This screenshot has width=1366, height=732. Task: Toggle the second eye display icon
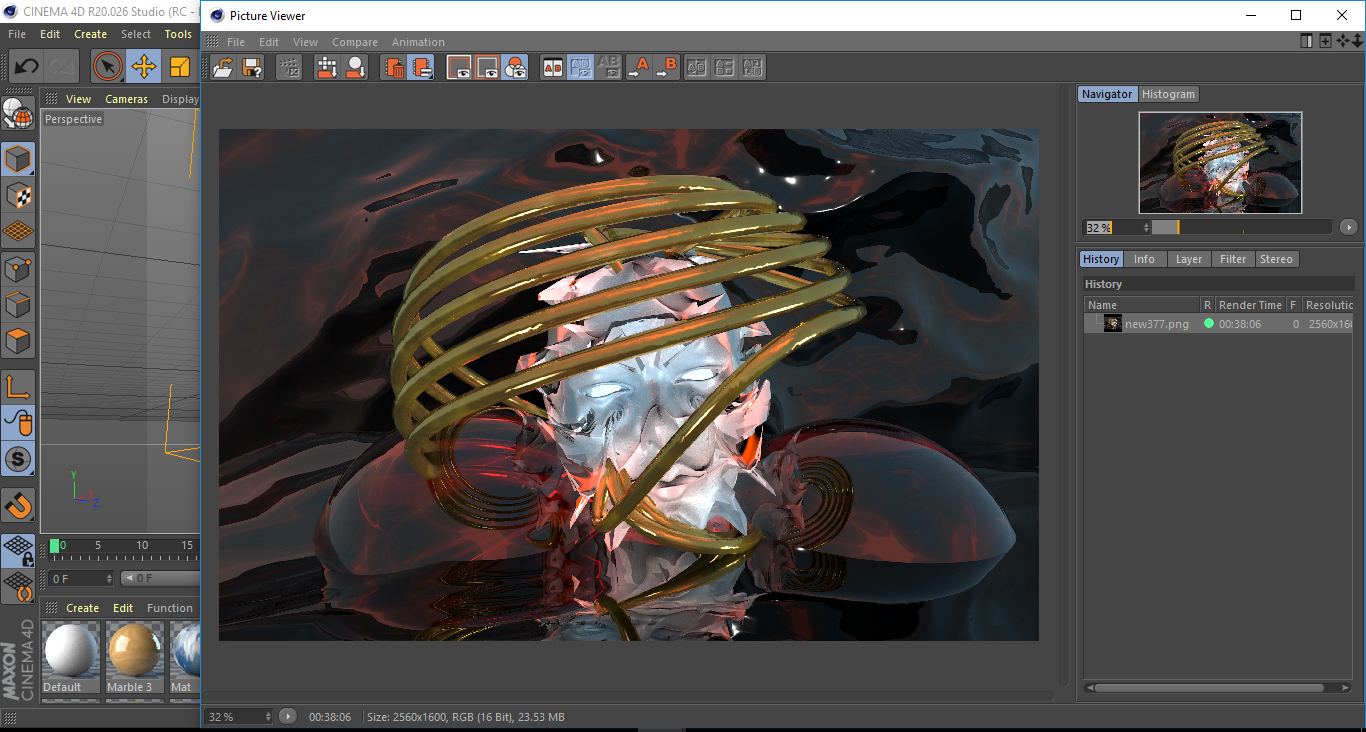487,67
